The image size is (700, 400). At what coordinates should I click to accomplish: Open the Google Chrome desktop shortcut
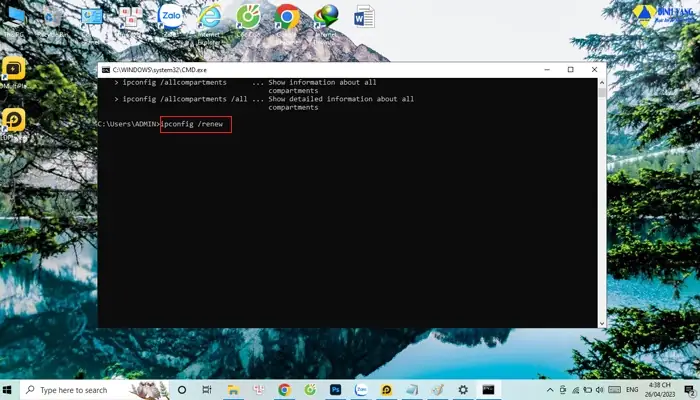(x=287, y=19)
